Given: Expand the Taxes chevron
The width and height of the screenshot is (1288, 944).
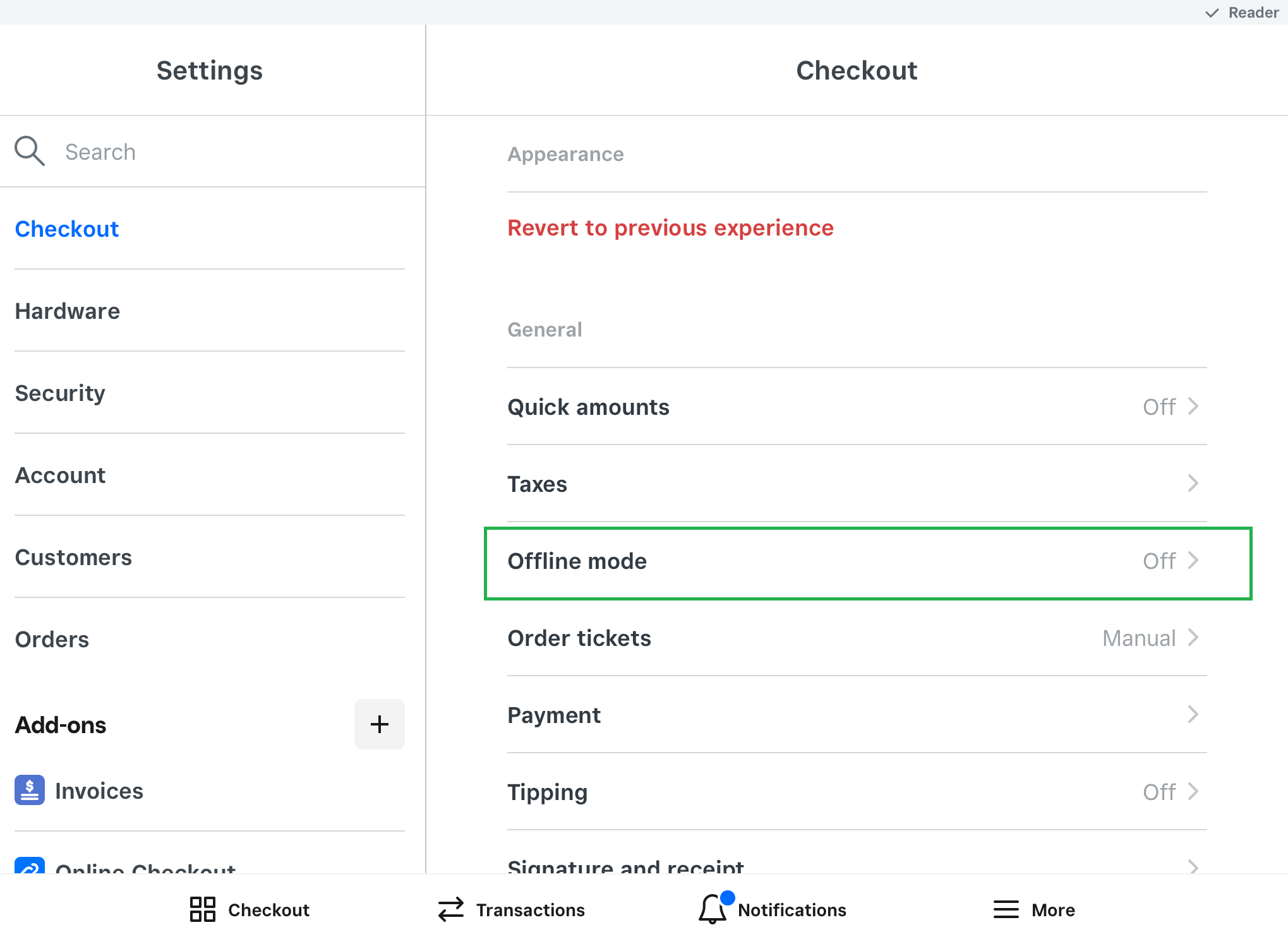Looking at the screenshot, I should coord(1193,484).
